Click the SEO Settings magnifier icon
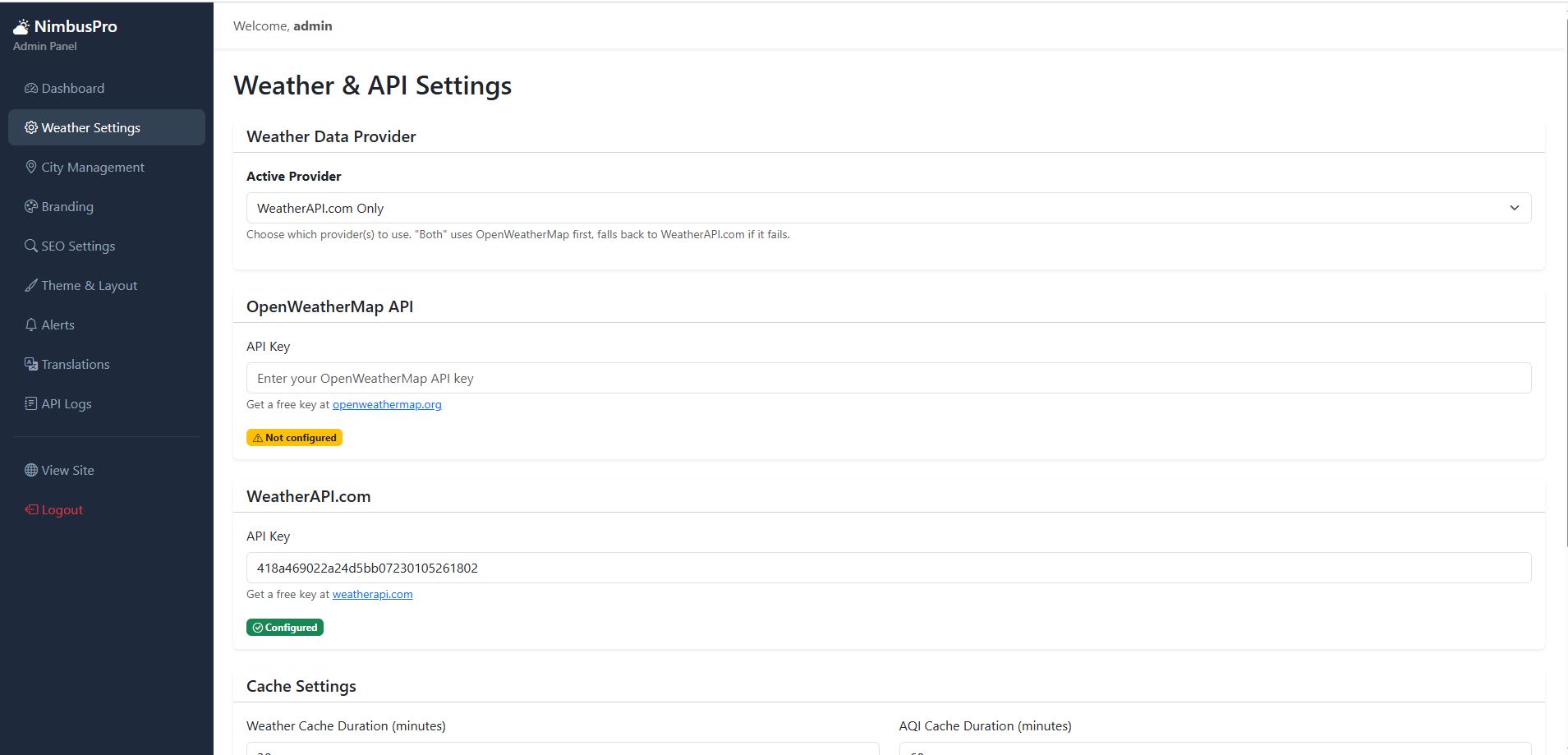The height and width of the screenshot is (755, 1568). click(x=31, y=246)
